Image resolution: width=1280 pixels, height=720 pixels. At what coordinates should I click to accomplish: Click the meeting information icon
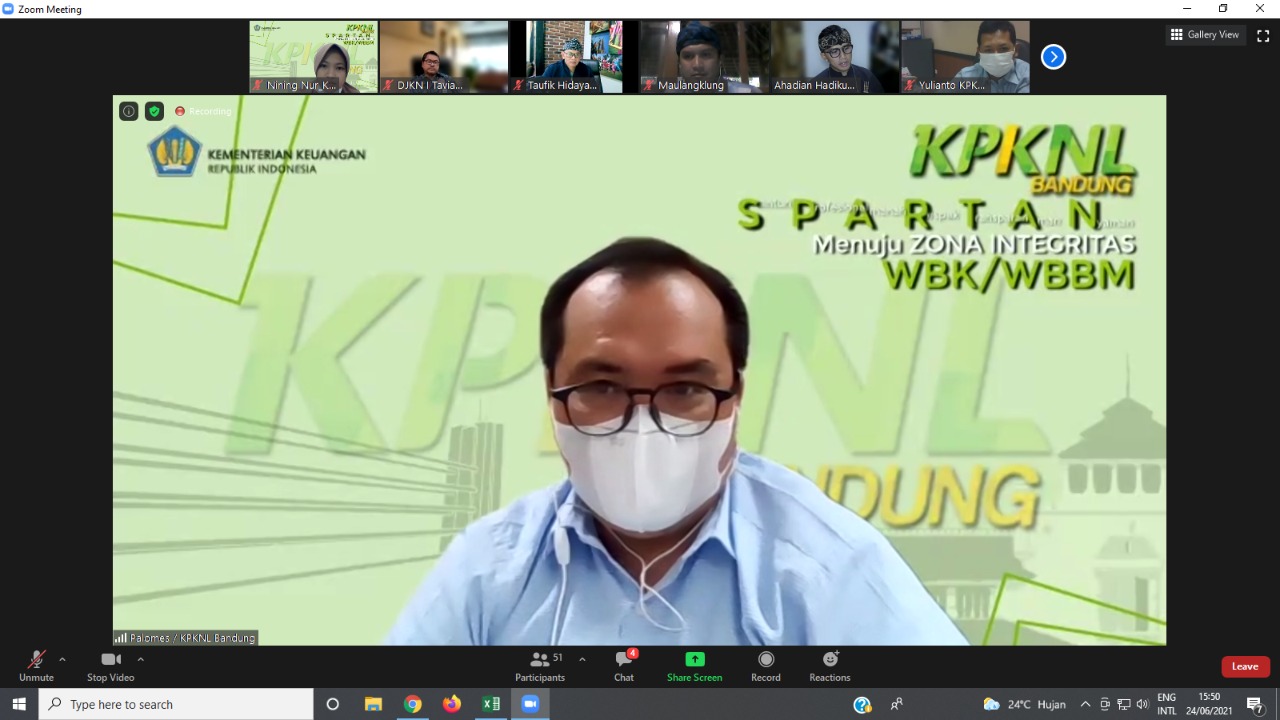129,111
